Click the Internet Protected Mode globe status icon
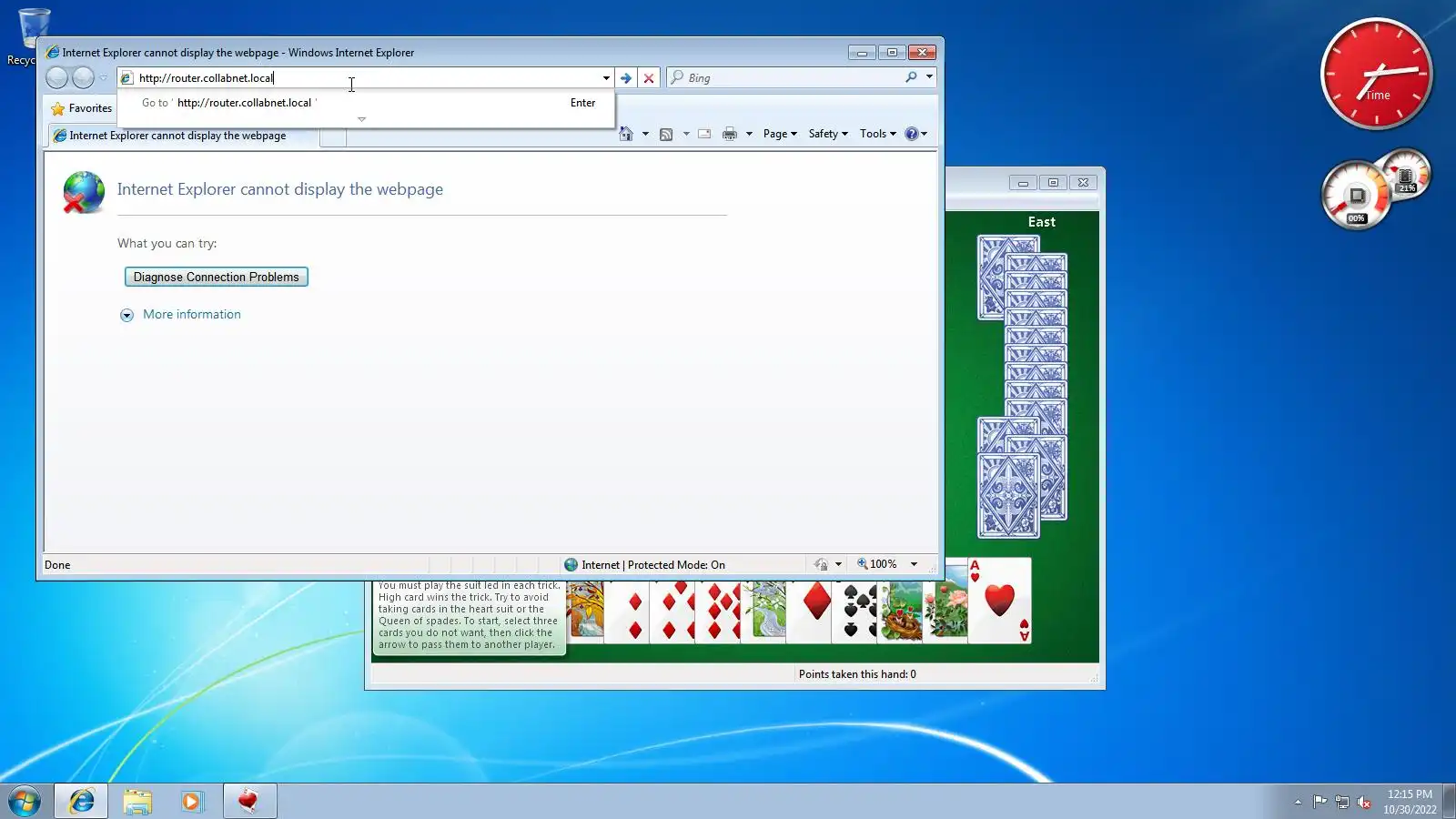This screenshot has height=819, width=1456. point(571,565)
